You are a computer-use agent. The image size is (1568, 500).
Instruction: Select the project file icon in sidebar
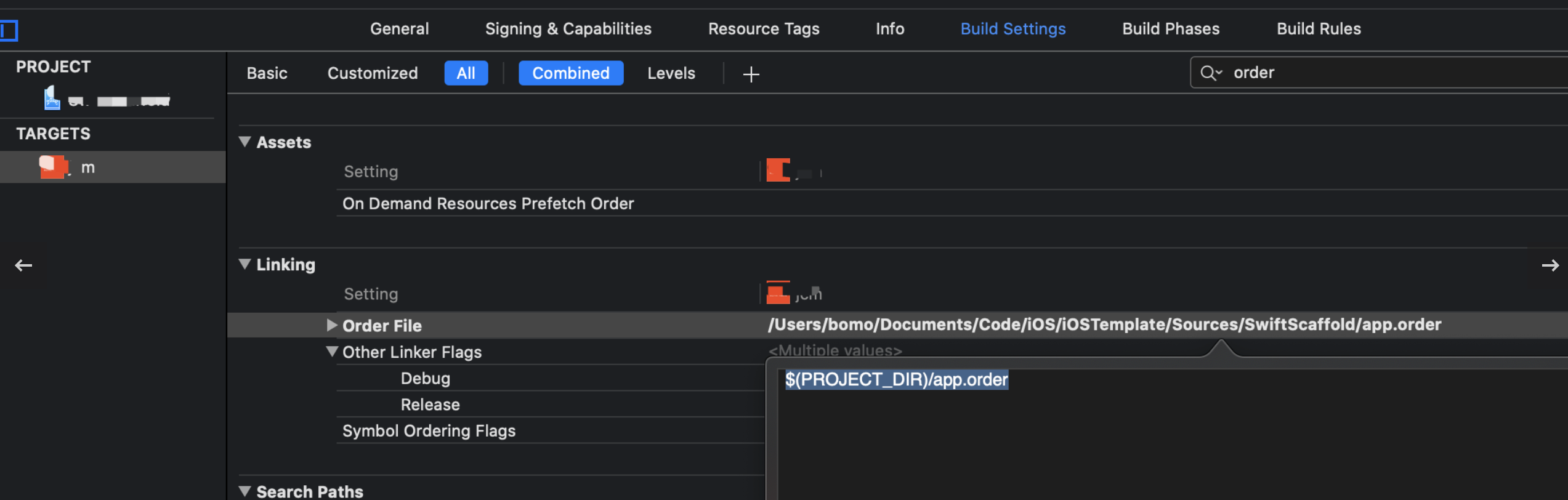pyautogui.click(x=52, y=99)
